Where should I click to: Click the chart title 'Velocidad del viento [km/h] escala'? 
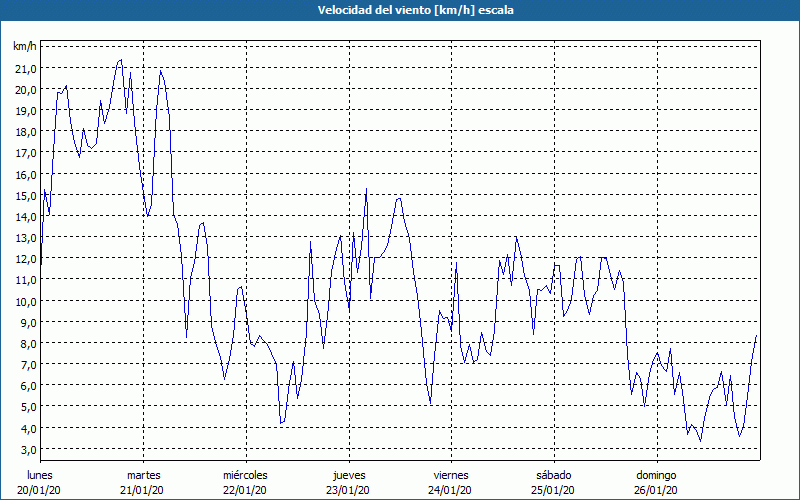pos(415,10)
